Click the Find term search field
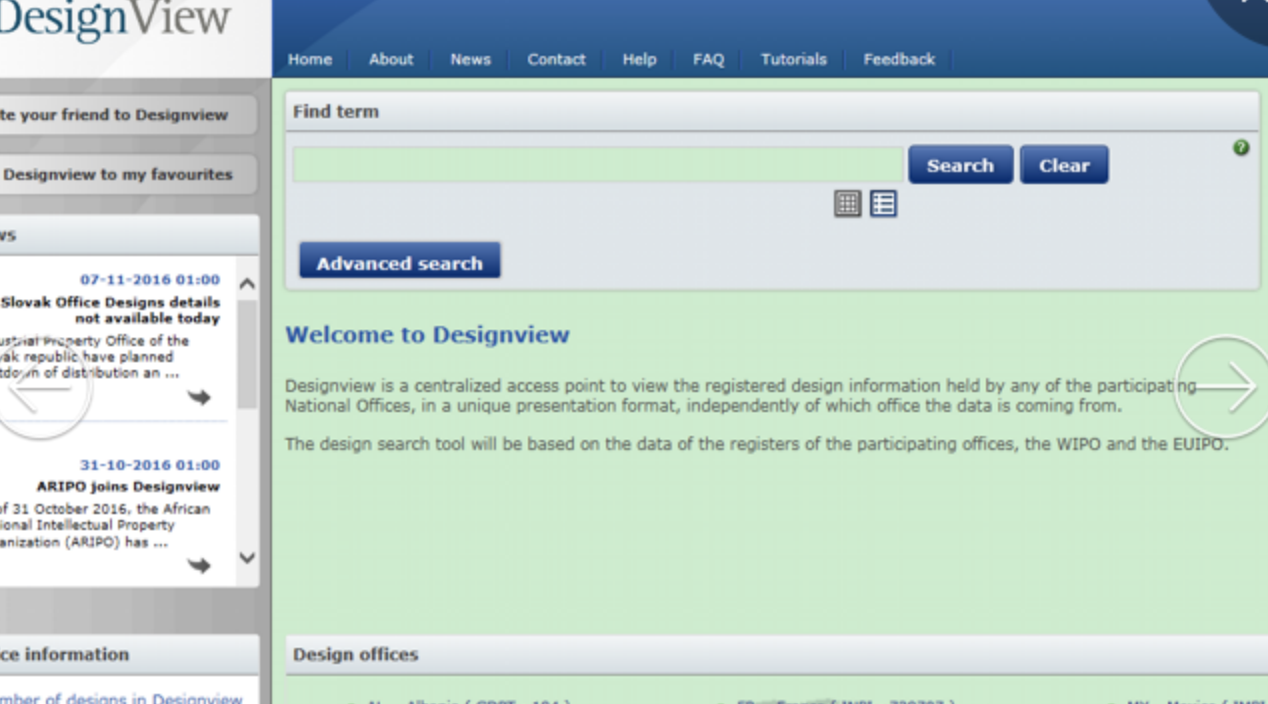Screen dimensions: 1268x704 pyautogui.click(x=598, y=165)
